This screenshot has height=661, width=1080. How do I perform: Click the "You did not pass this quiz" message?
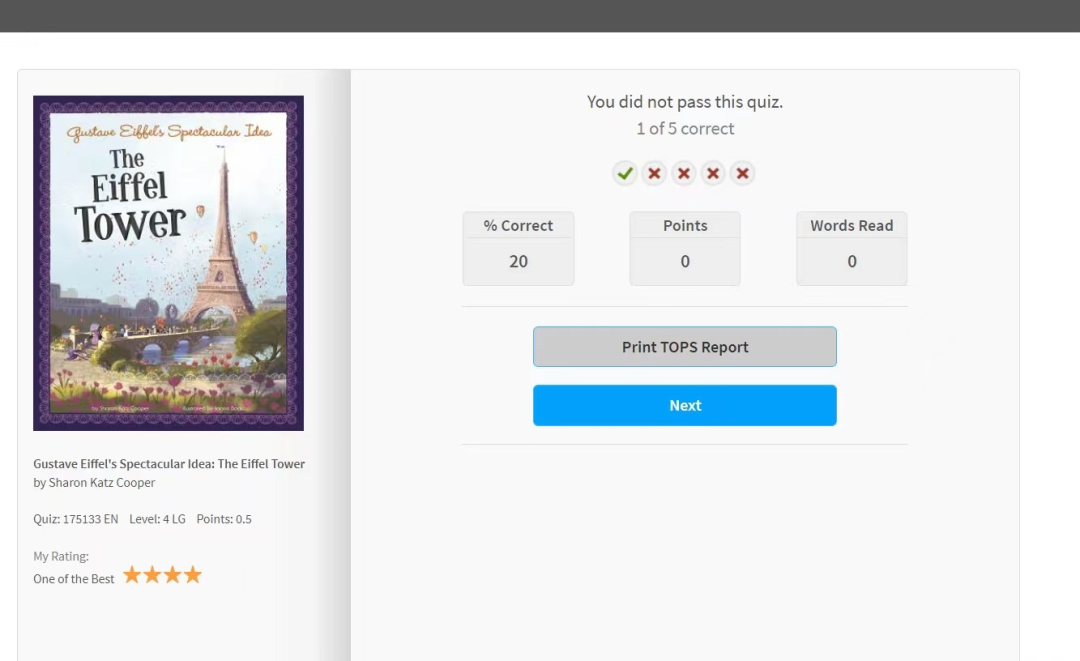684,102
